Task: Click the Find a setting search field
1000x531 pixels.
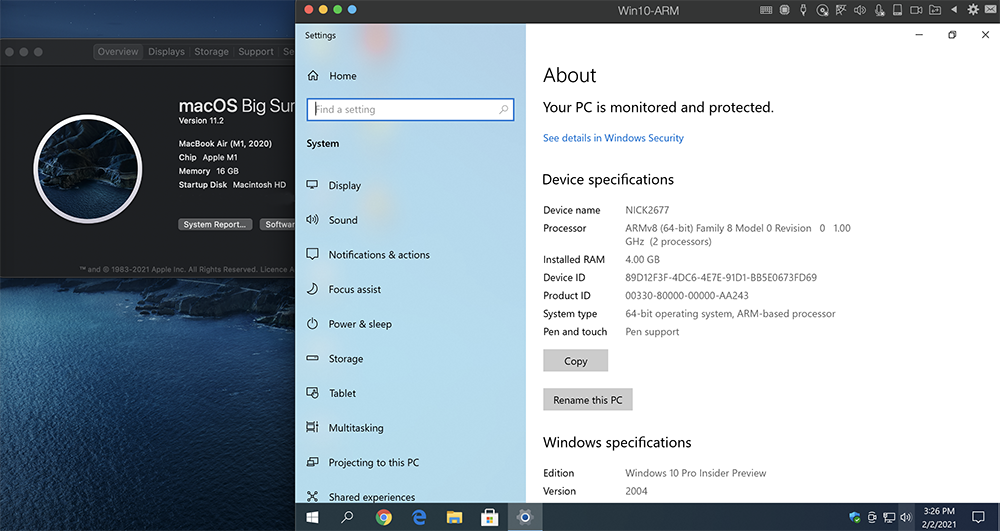Action: pyautogui.click(x=410, y=110)
